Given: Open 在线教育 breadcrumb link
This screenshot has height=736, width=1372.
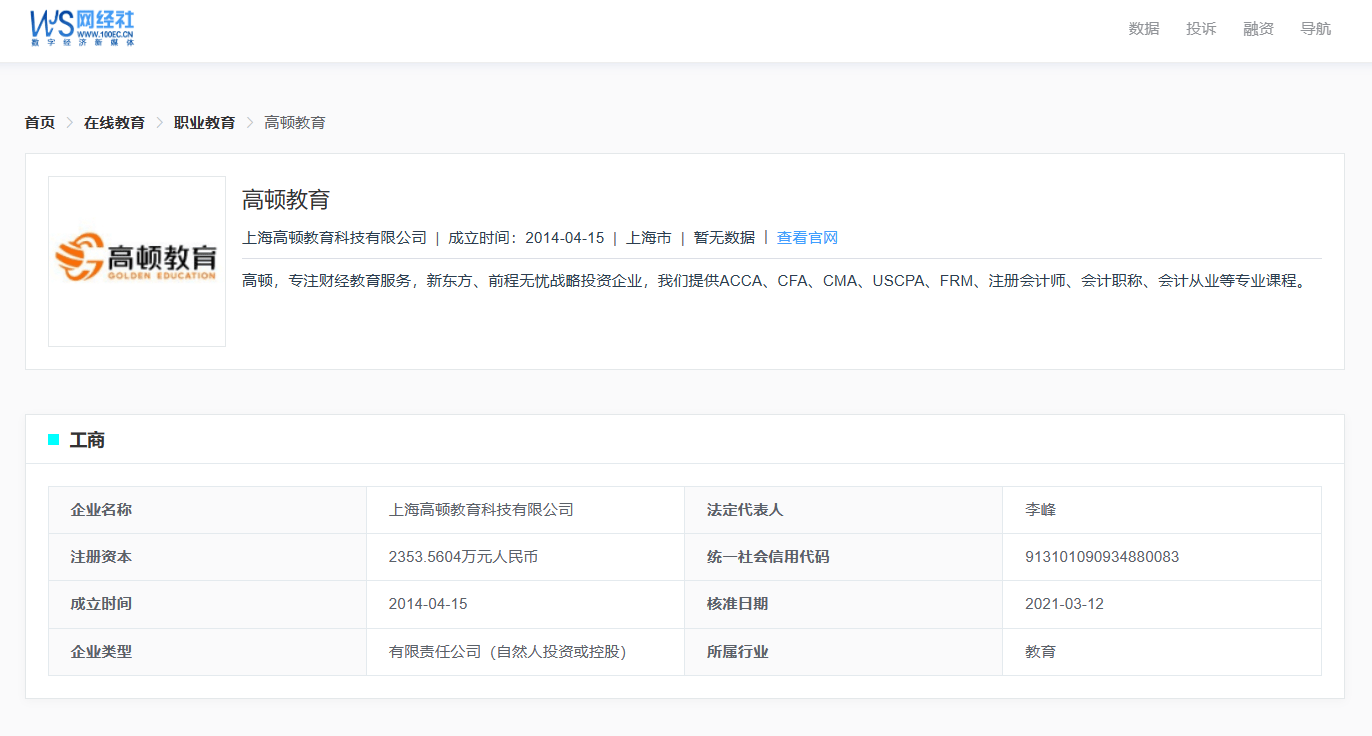Looking at the screenshot, I should tap(114, 123).
